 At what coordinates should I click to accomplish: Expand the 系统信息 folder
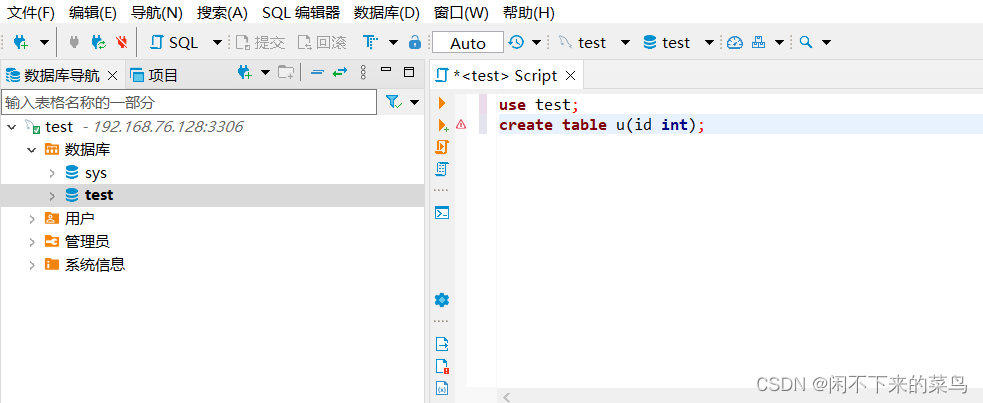(x=31, y=264)
